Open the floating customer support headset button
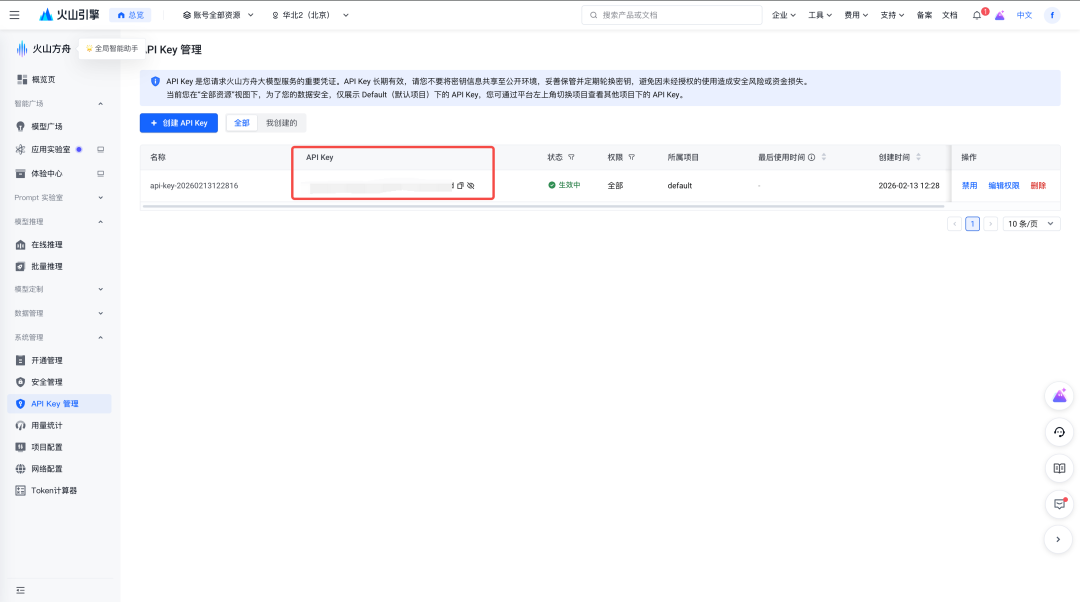Image resolution: width=1080 pixels, height=602 pixels. [1059, 432]
